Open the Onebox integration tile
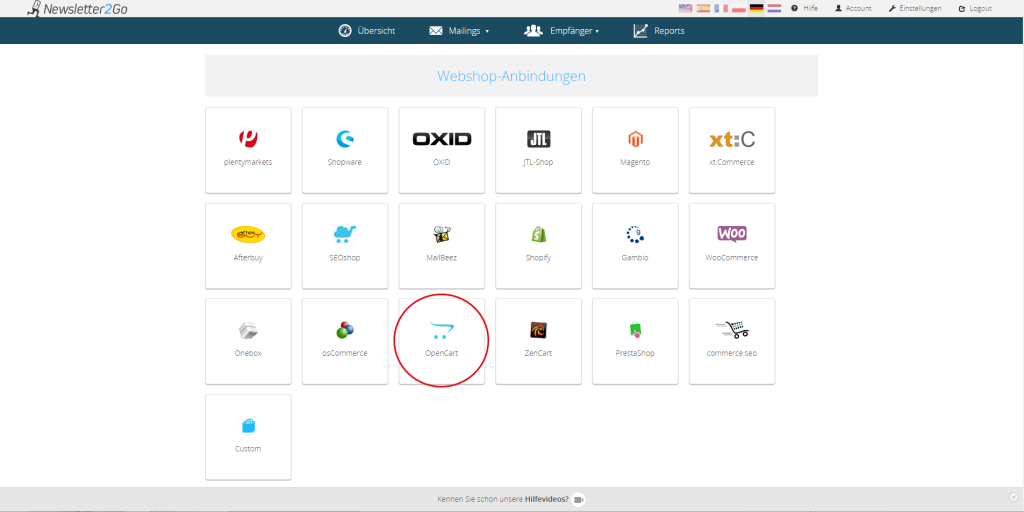This screenshot has height=512, width=1024. (x=248, y=341)
